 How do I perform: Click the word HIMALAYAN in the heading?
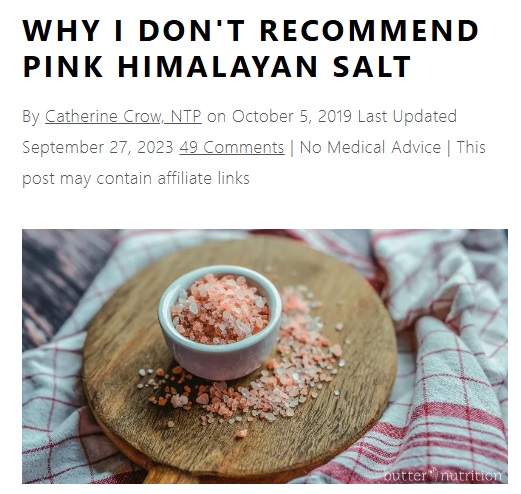pyautogui.click(x=220, y=66)
